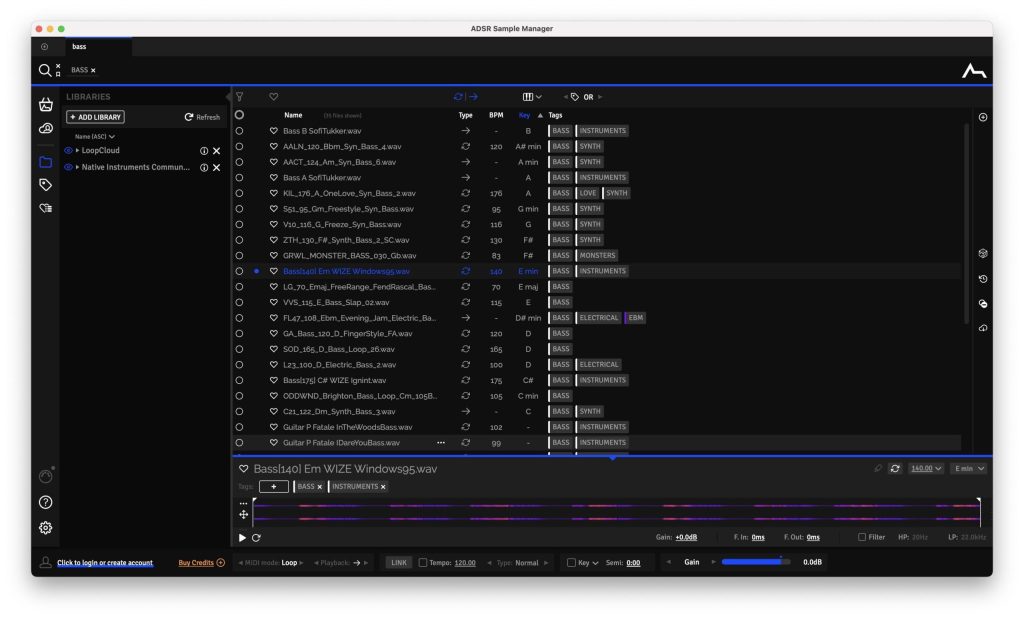This screenshot has height=618, width=1024.
Task: Click the login or create account link
Action: pyautogui.click(x=105, y=563)
